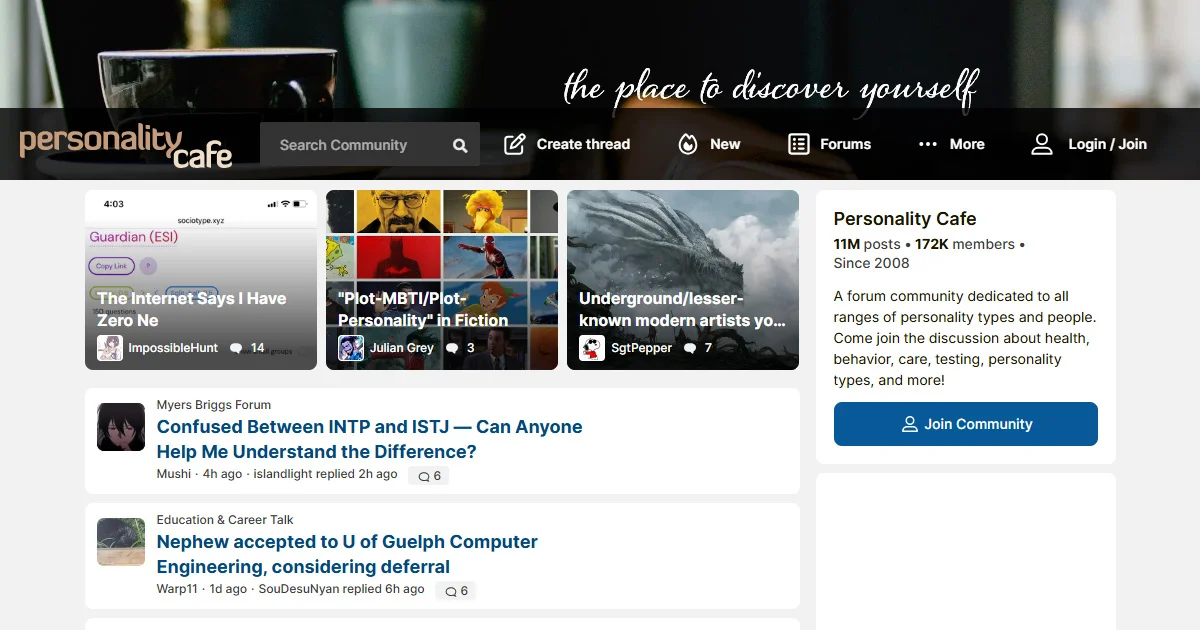Open the Education & Career Talk link
1200x630 pixels.
[x=225, y=520]
